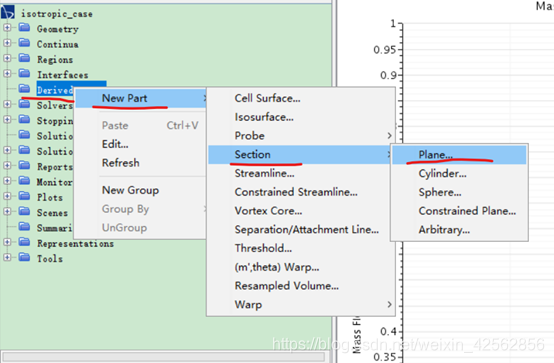
Task: Click the Scenes folder icon
Action: click(24, 211)
